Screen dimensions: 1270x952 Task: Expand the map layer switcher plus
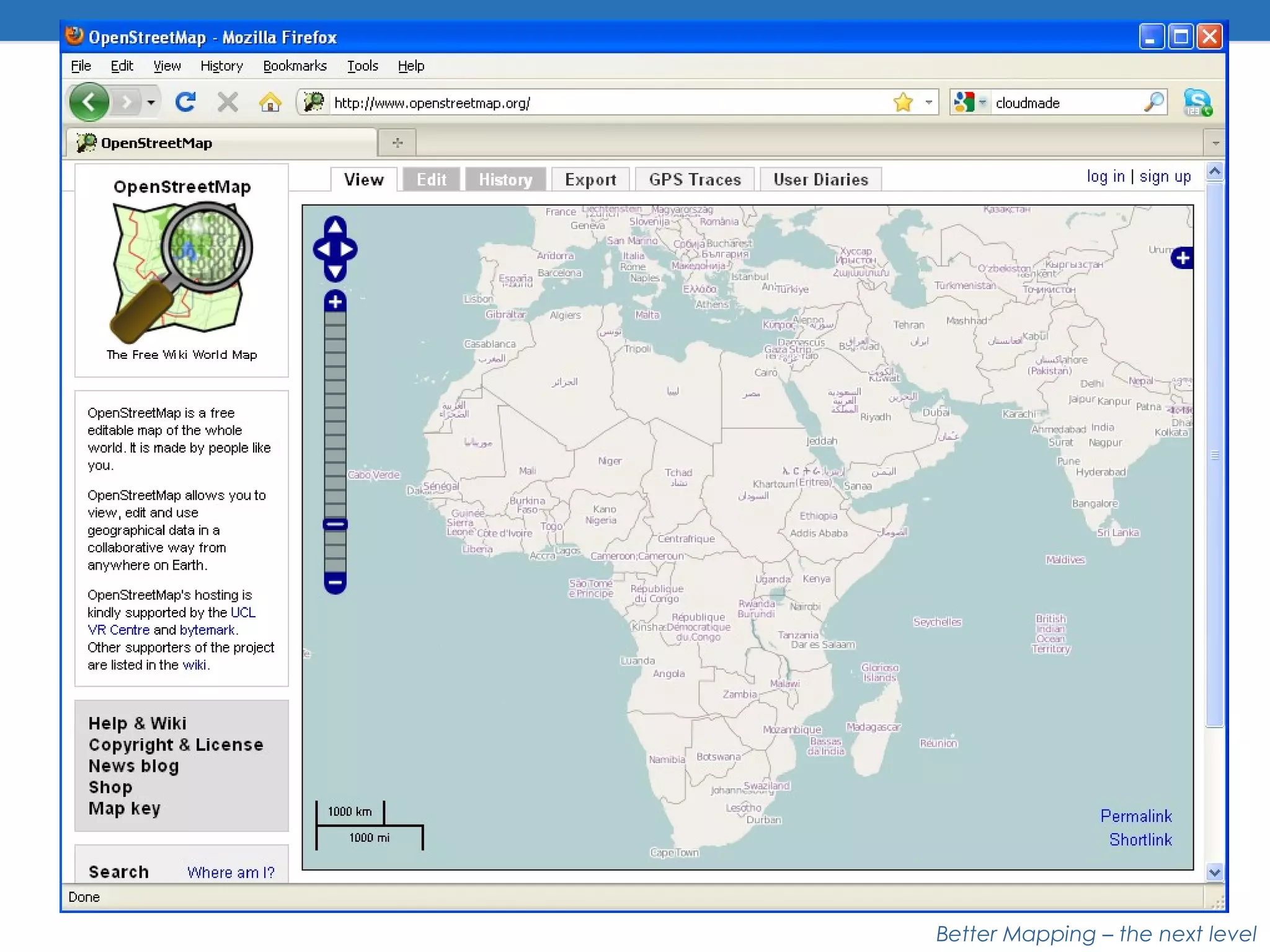1182,258
